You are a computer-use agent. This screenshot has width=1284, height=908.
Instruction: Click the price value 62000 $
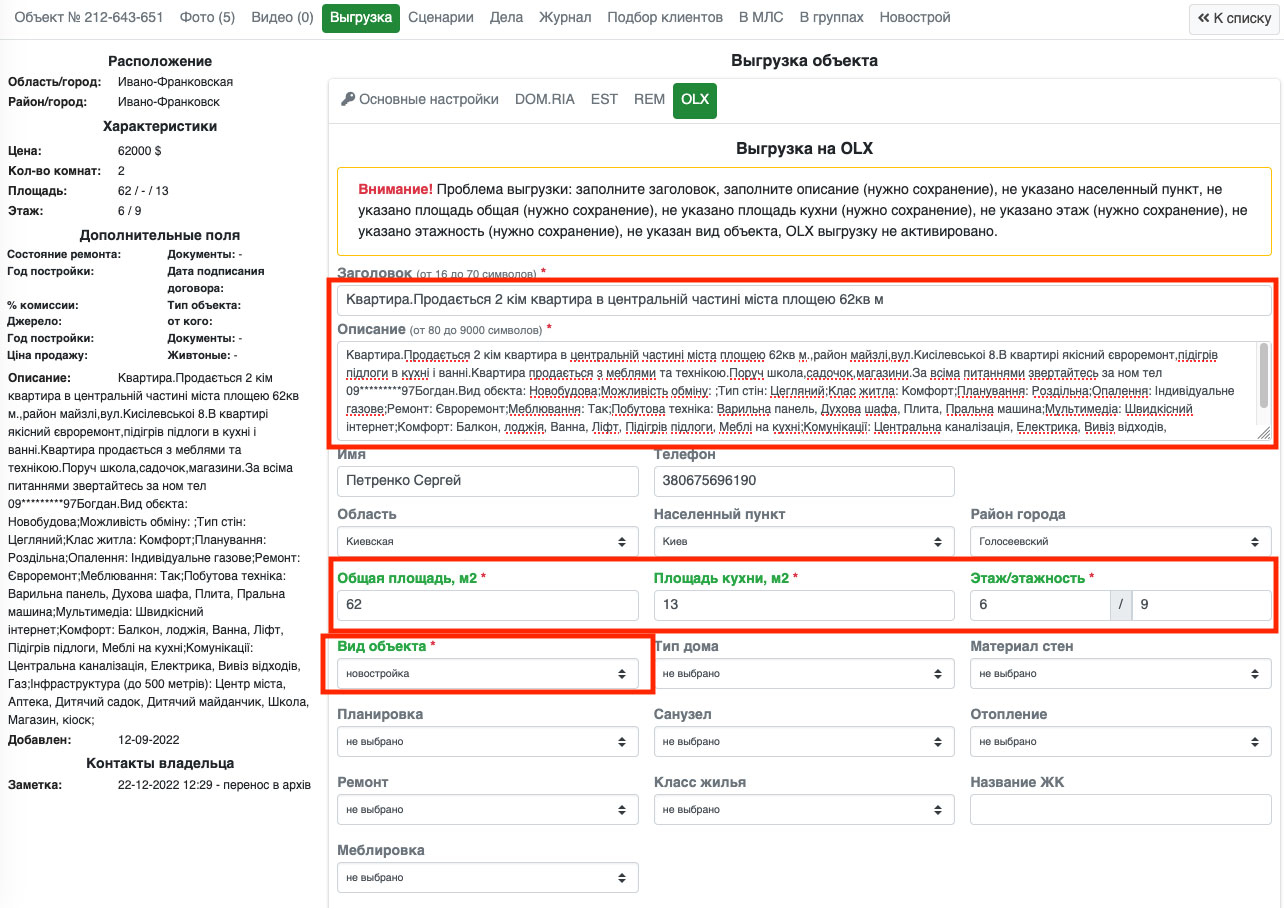click(x=139, y=151)
